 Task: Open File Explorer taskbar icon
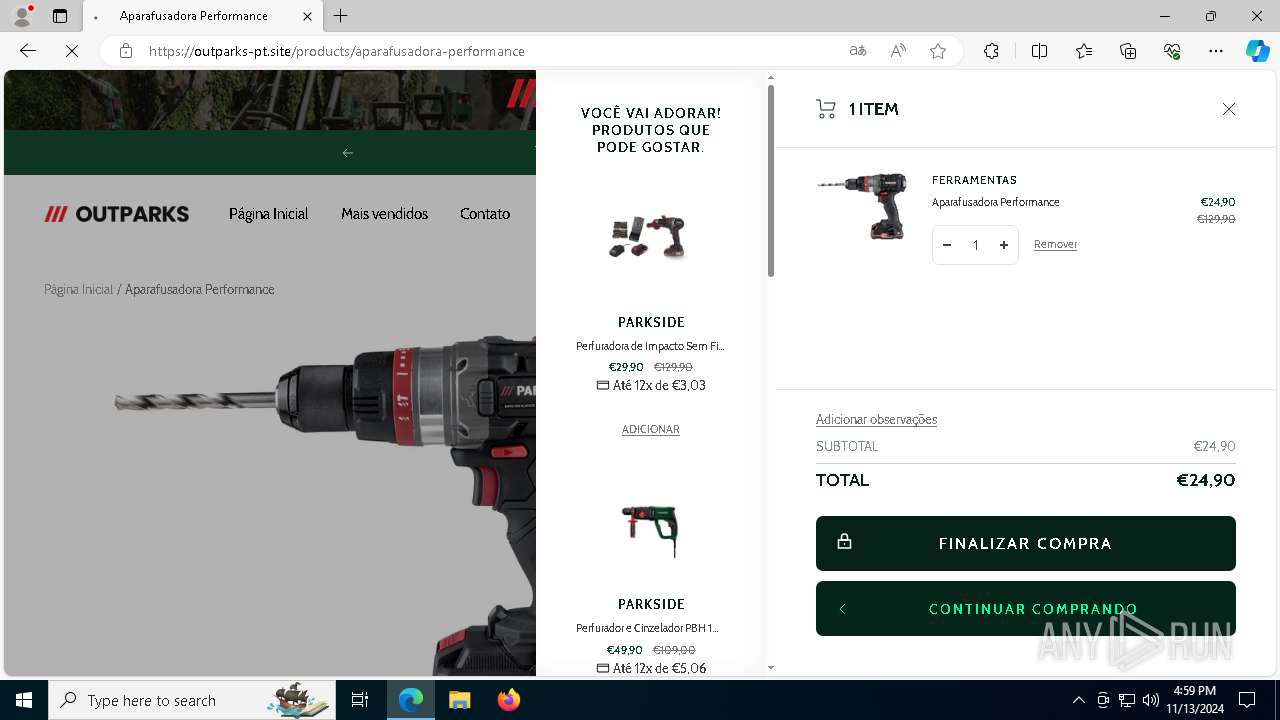[459, 700]
